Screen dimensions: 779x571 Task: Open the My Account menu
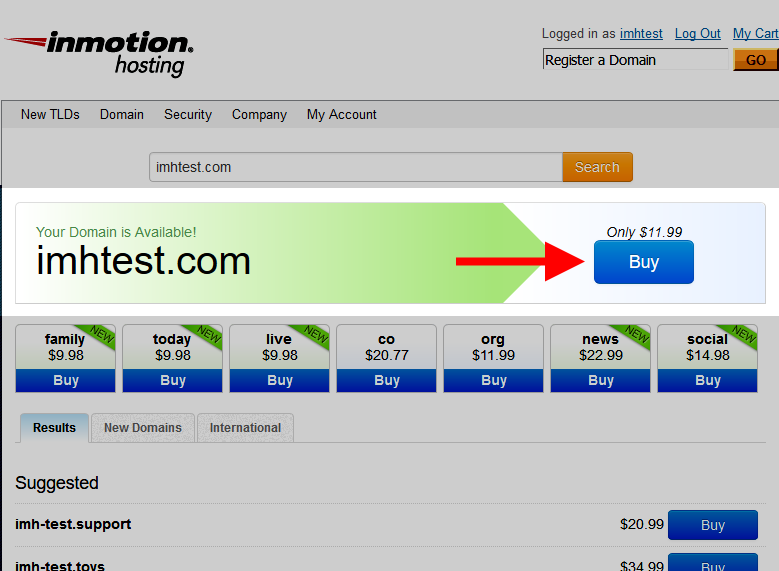click(x=342, y=114)
